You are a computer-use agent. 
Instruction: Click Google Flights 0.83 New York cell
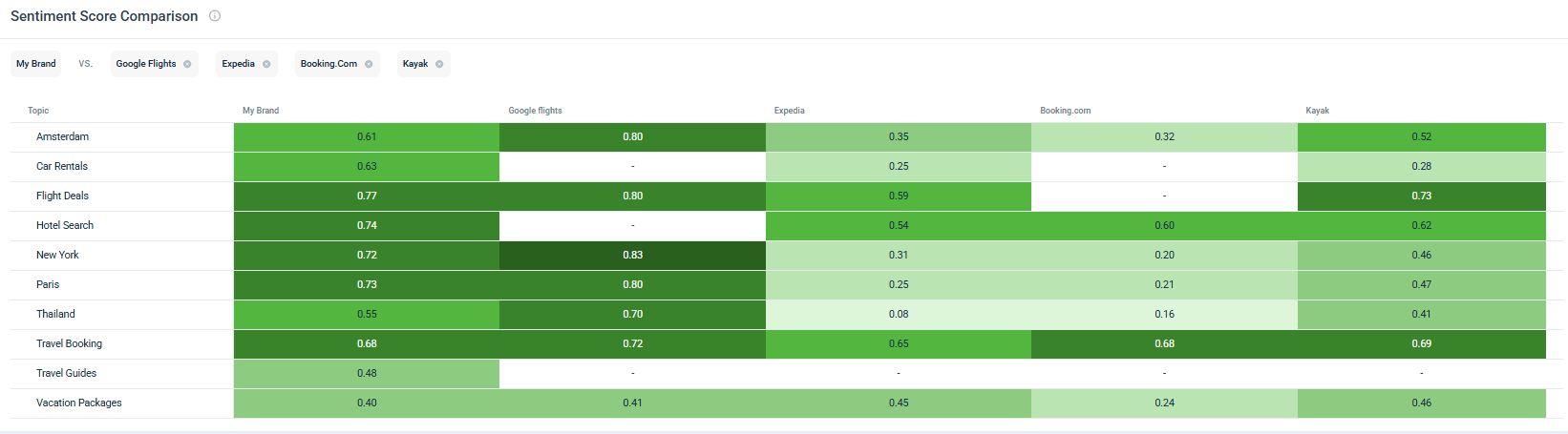coord(632,255)
